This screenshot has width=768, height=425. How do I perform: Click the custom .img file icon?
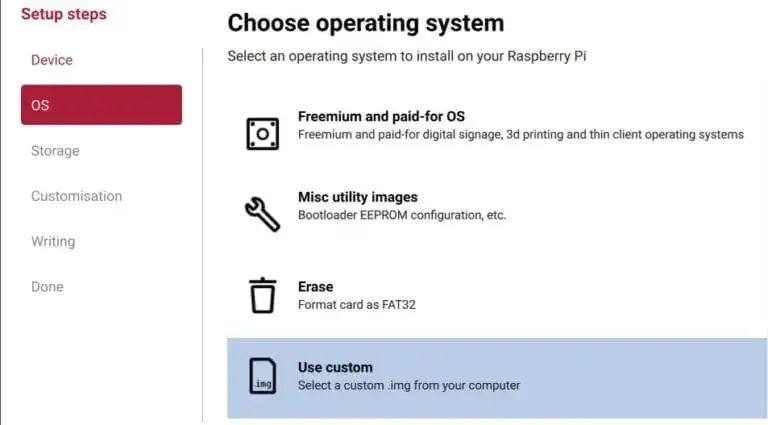(x=263, y=376)
